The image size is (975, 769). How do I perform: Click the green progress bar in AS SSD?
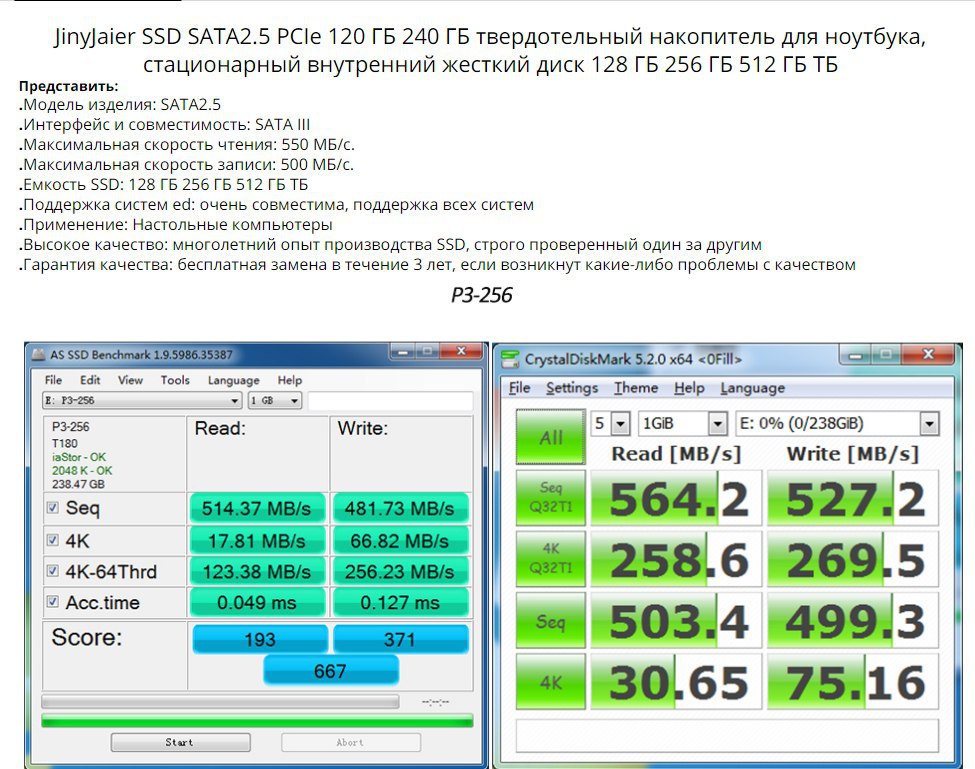coord(257,721)
